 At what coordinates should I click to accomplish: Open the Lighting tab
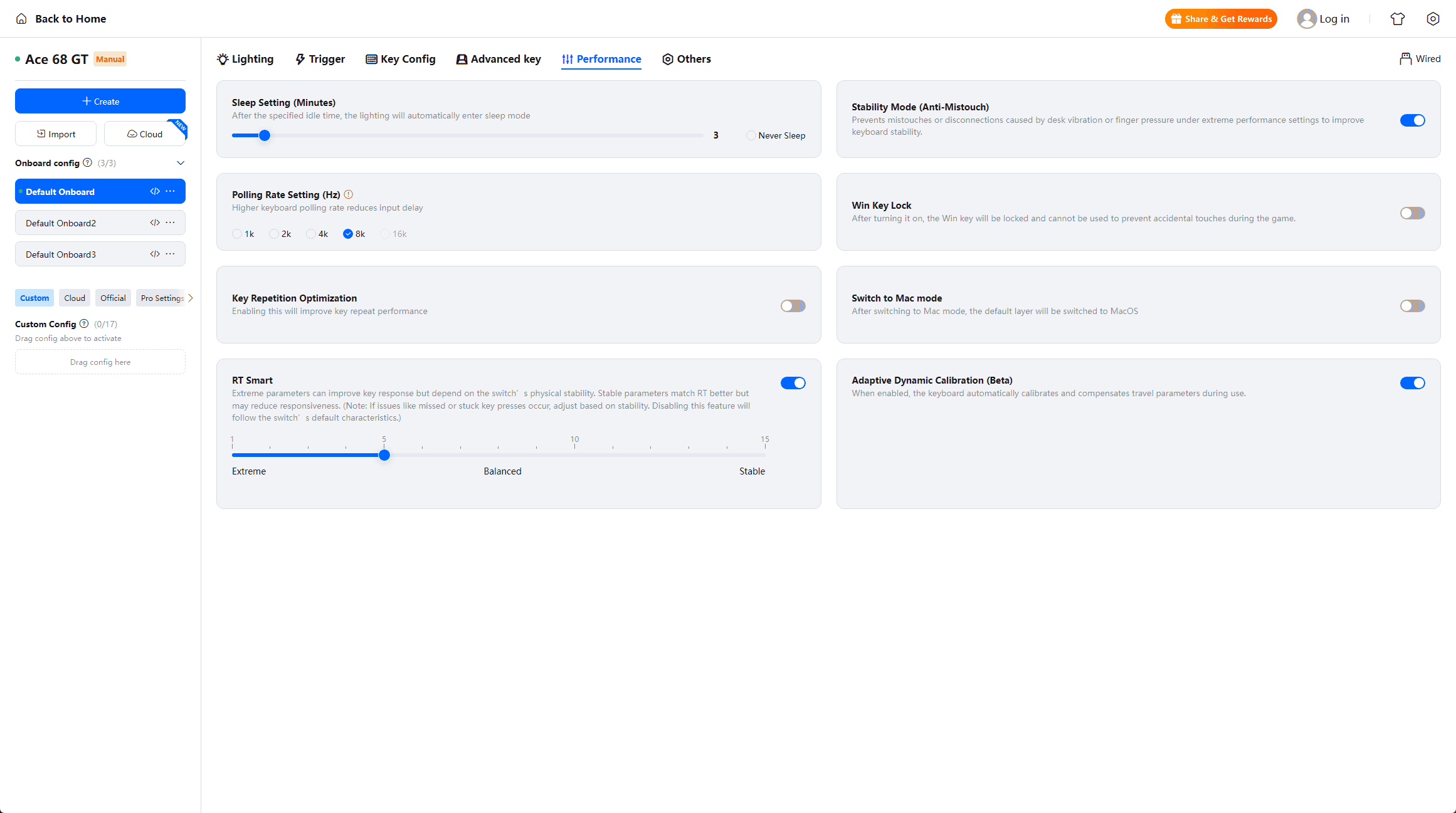[245, 59]
